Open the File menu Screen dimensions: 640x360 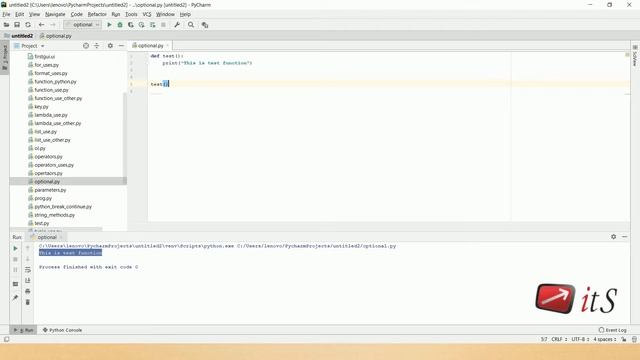click(6, 14)
